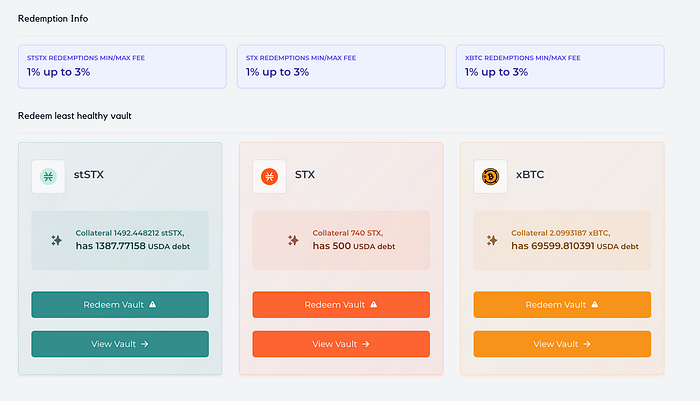View the STX vault

[x=341, y=344]
